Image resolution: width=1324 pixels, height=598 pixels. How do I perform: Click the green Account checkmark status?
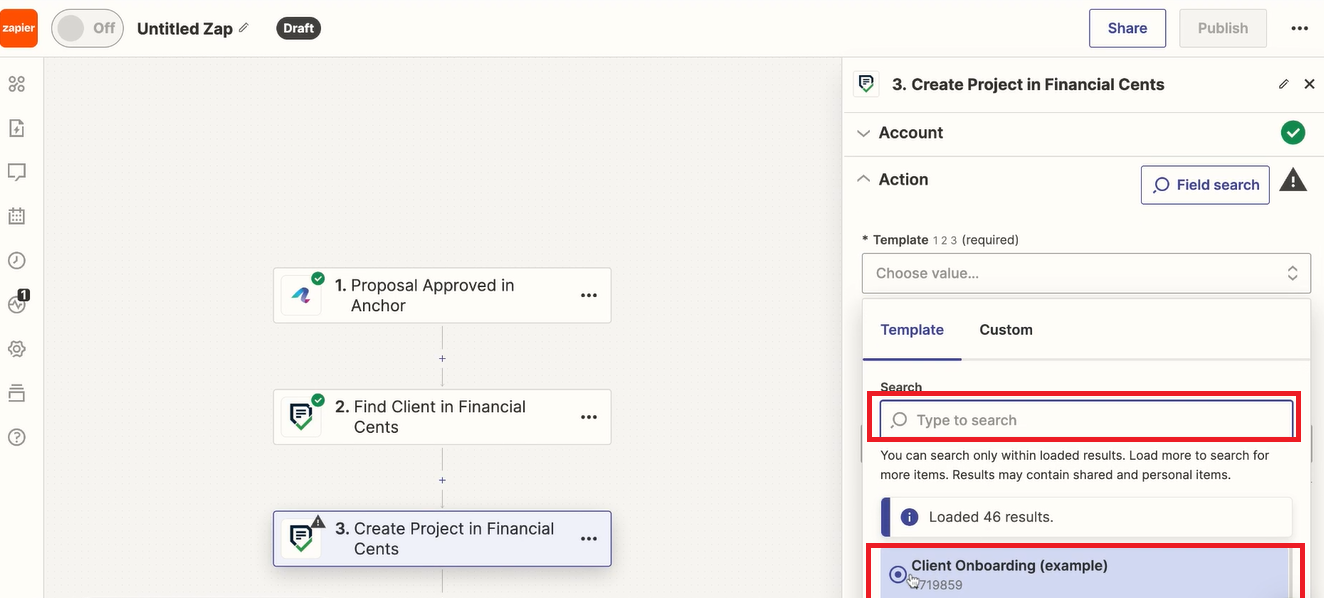point(1293,133)
